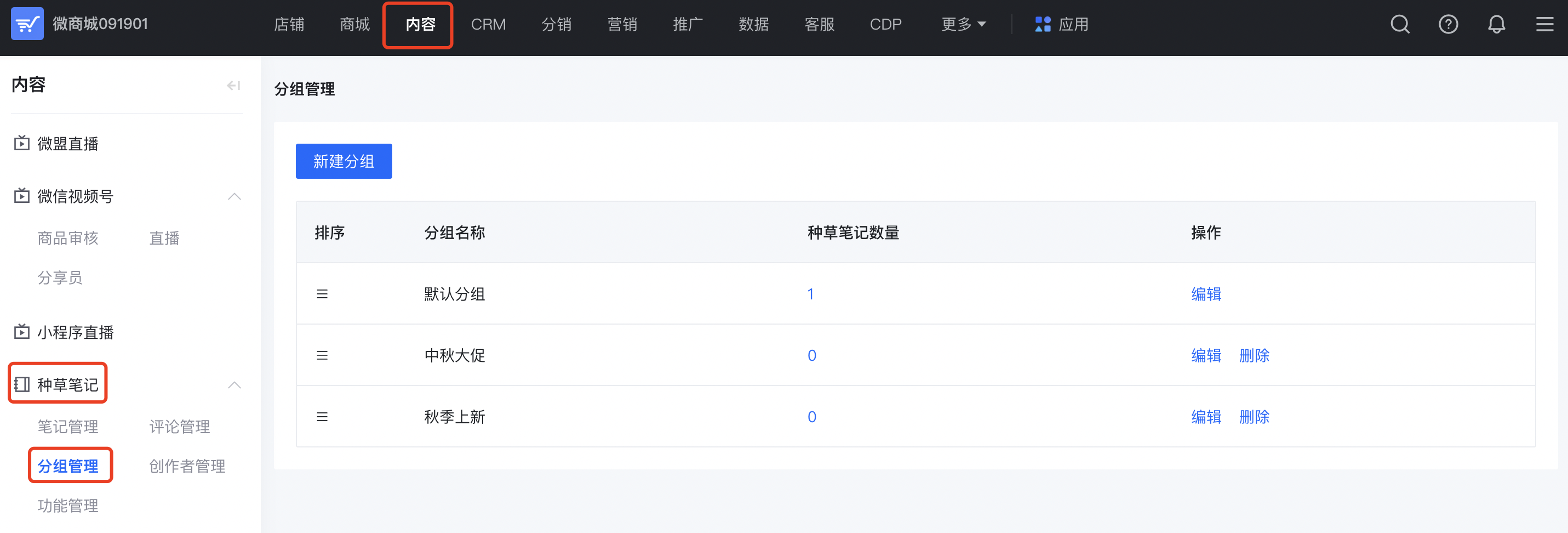Open the help question mark icon

pyautogui.click(x=1447, y=24)
